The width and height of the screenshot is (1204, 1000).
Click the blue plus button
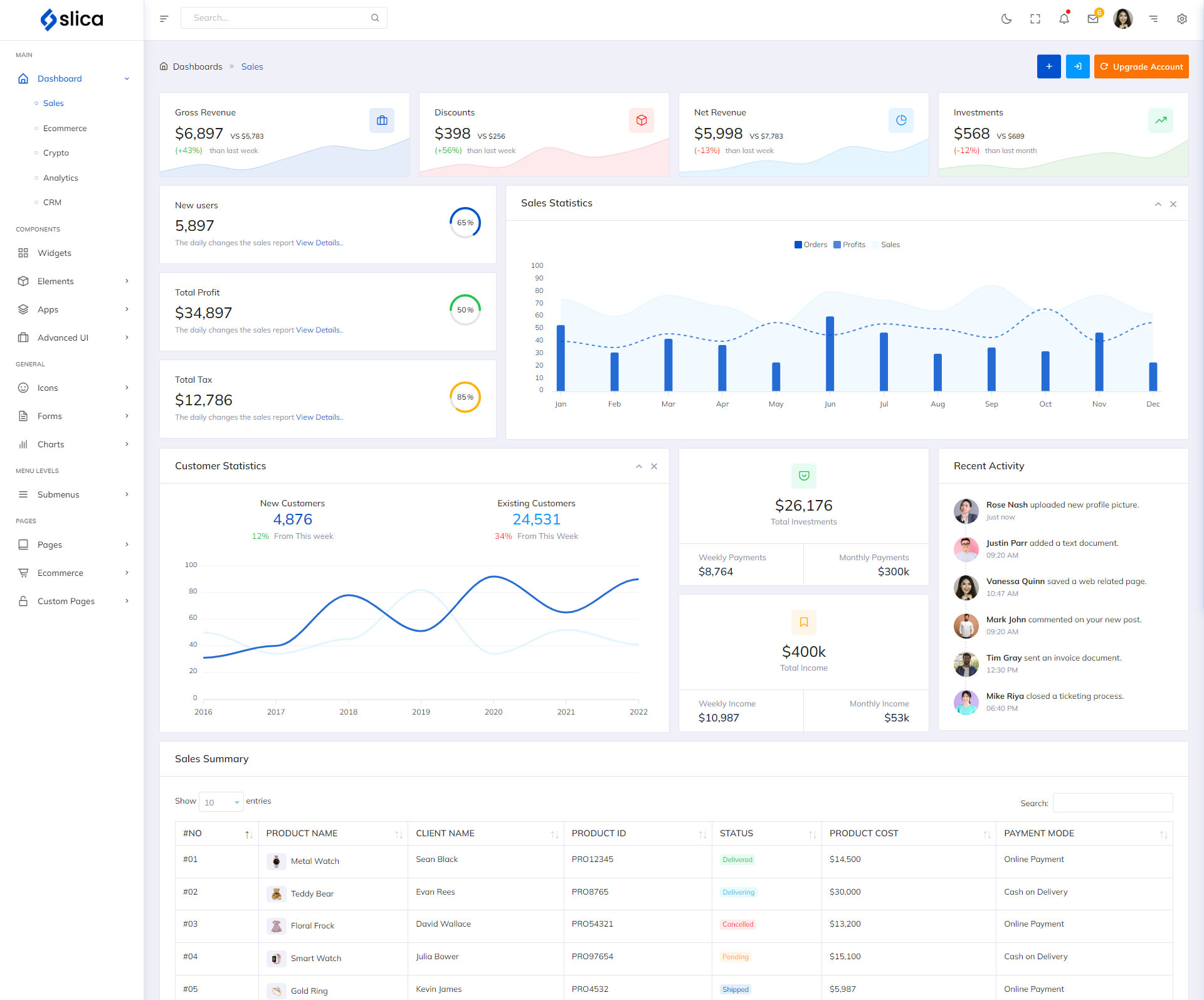tap(1048, 66)
